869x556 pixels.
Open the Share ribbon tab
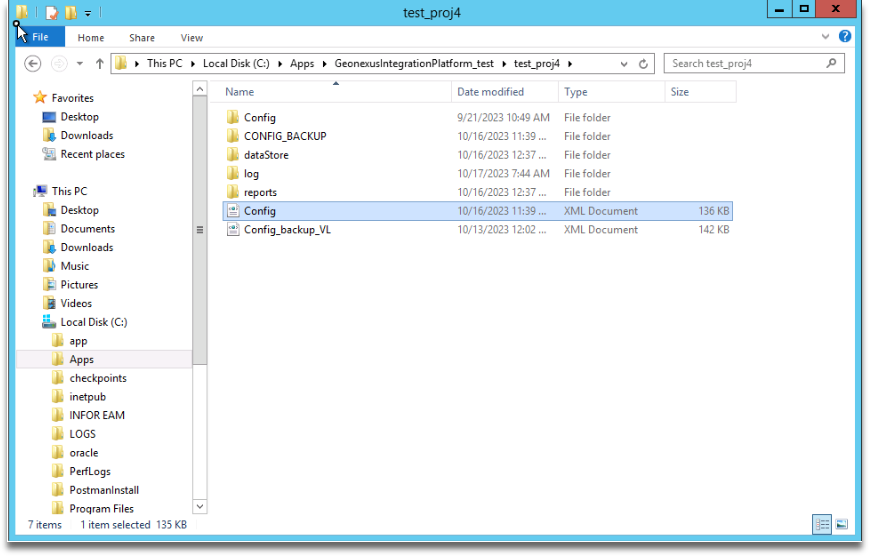click(x=142, y=38)
